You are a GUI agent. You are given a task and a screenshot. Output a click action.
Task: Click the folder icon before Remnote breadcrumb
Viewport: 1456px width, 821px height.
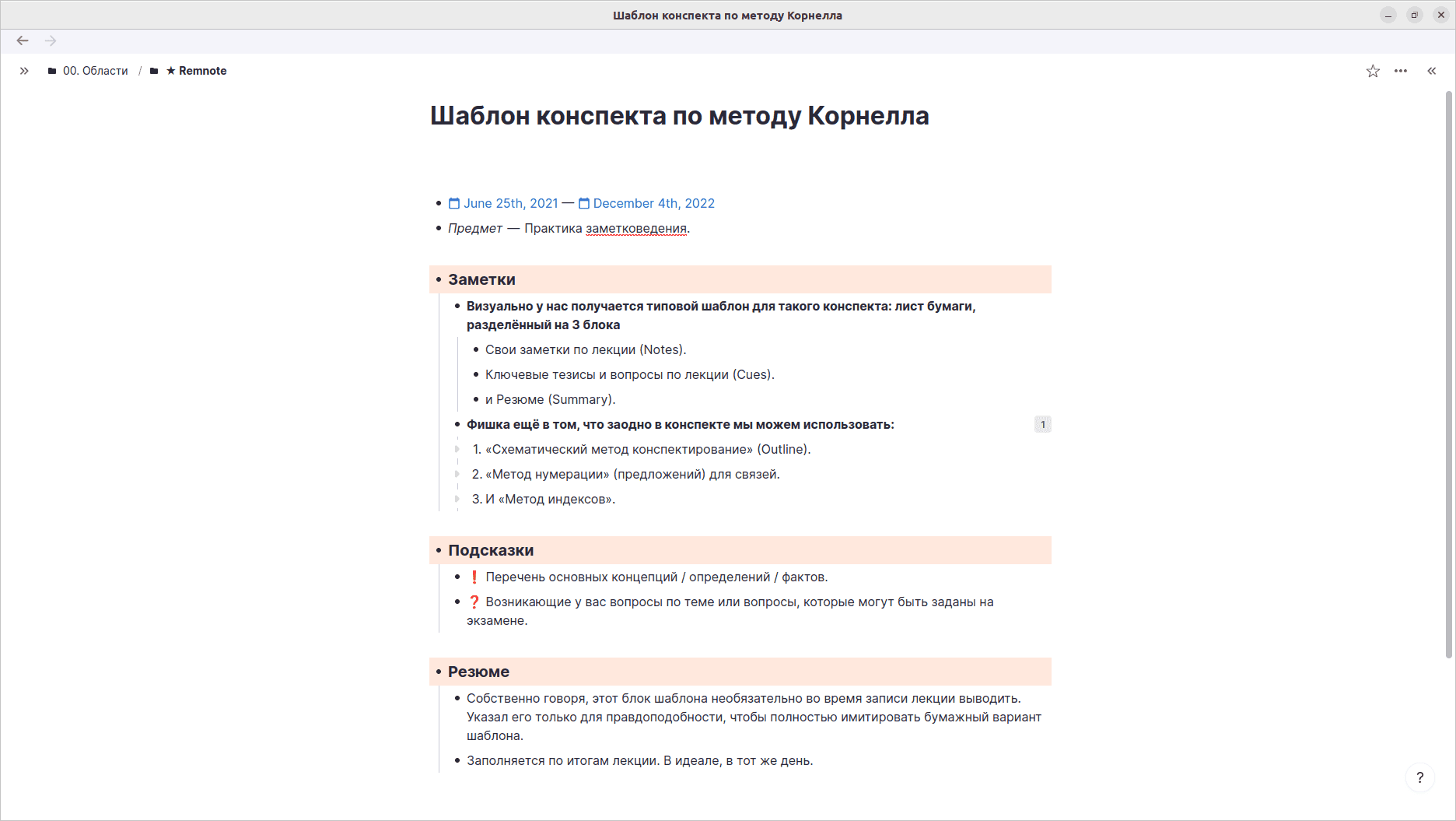pyautogui.click(x=154, y=71)
